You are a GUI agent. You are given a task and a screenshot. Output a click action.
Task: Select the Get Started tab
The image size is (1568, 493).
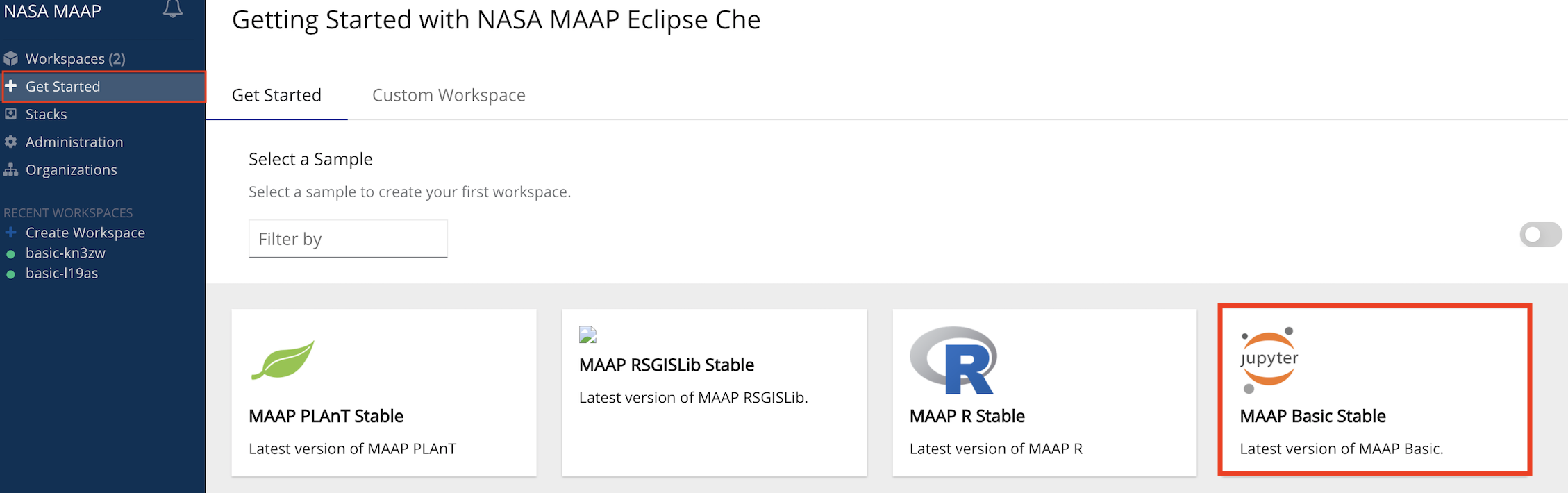coord(276,95)
